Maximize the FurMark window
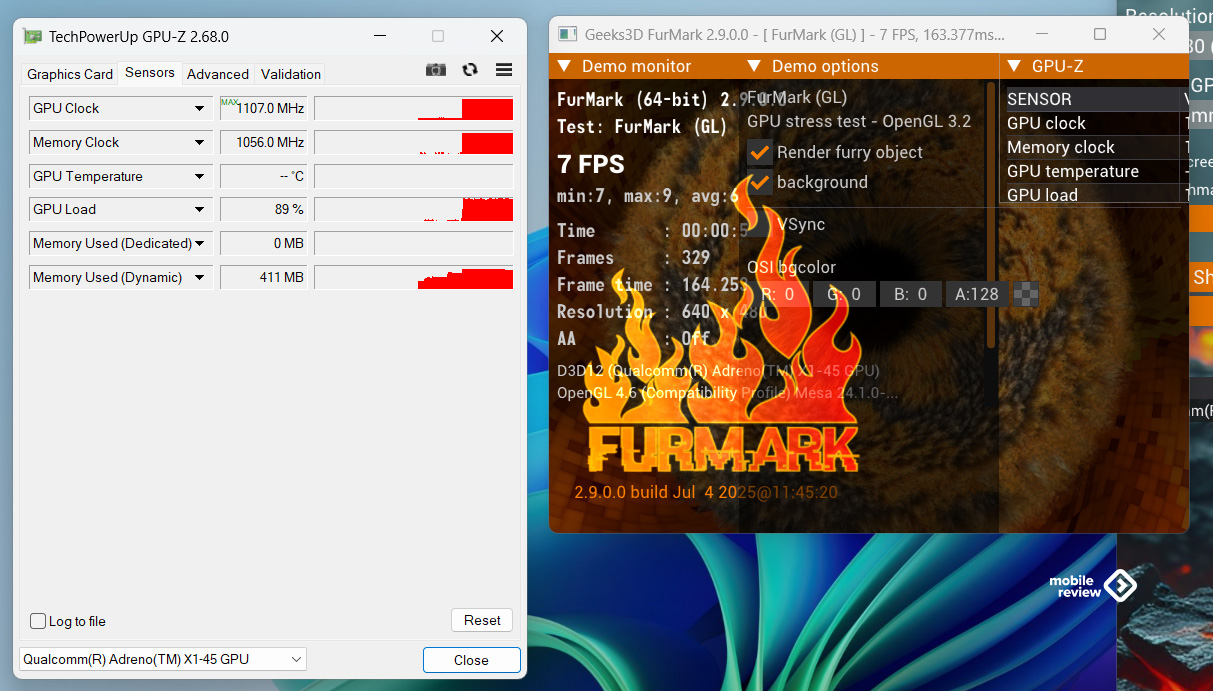This screenshot has height=691, width=1213. pos(1100,34)
